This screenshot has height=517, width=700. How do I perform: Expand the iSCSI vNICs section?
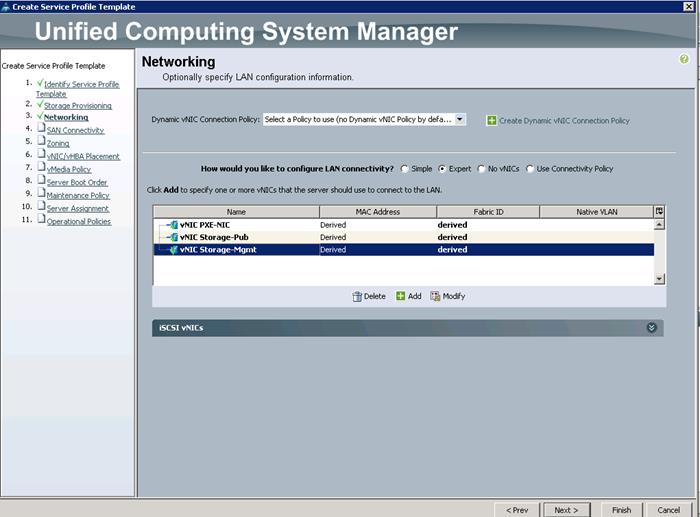click(x=651, y=328)
